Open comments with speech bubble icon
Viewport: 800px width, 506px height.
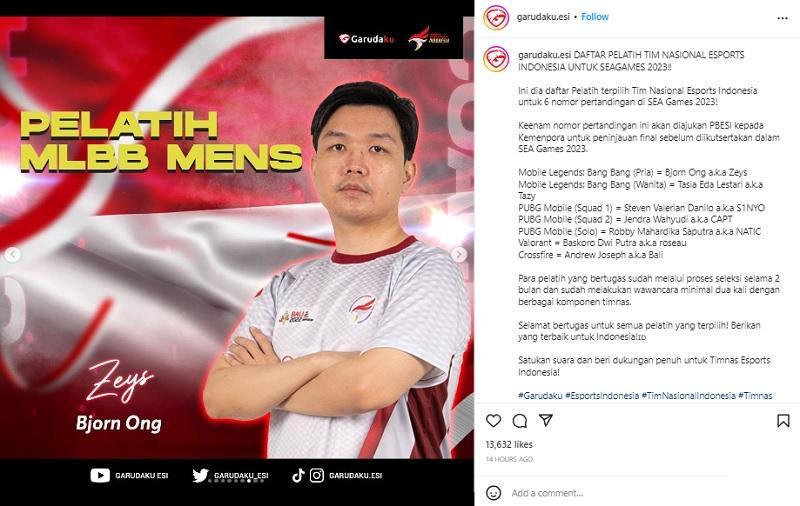[520, 421]
